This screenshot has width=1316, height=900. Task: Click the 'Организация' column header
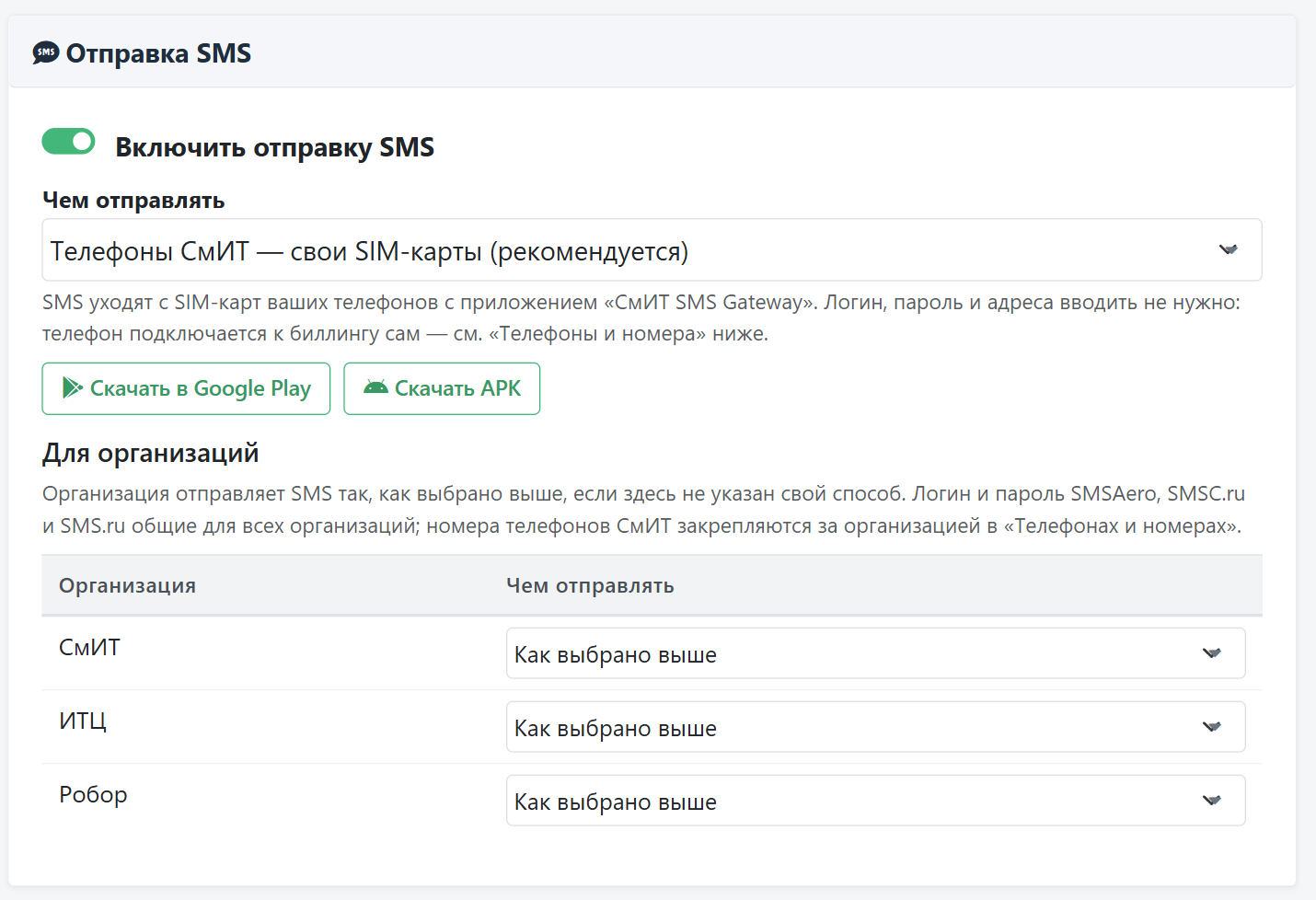(128, 585)
